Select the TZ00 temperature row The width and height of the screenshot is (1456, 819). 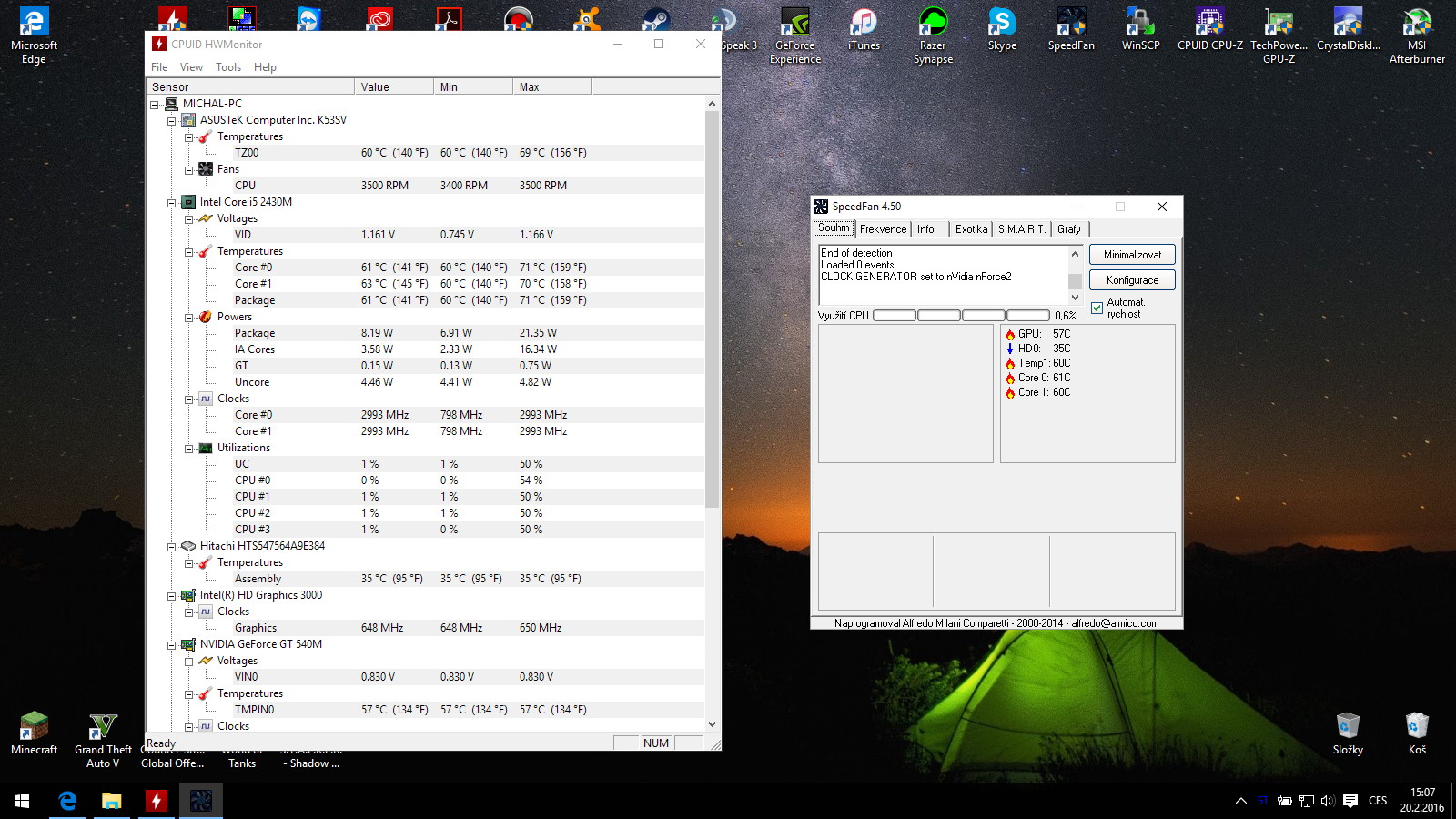(x=425, y=153)
